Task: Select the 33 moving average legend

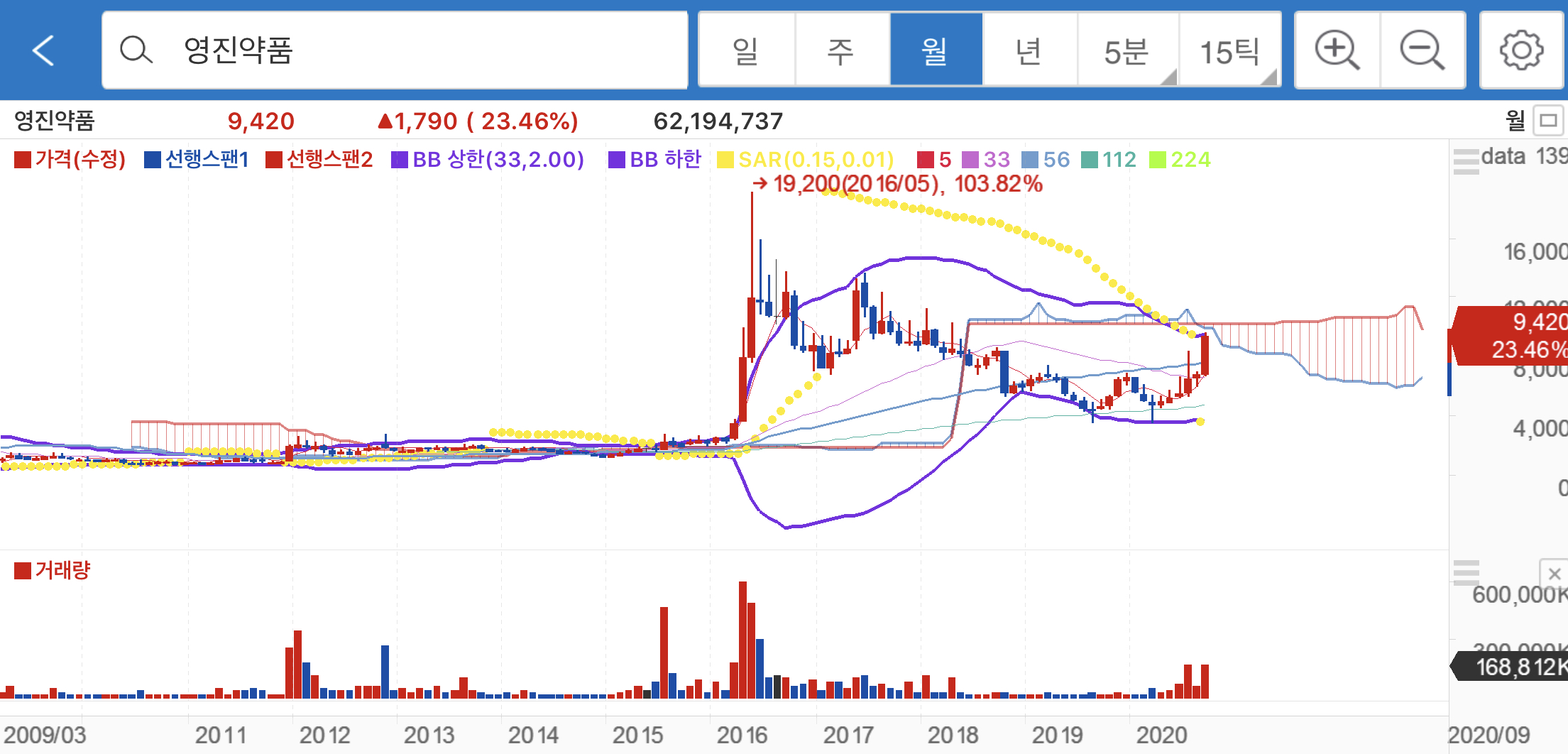Action: (986, 160)
